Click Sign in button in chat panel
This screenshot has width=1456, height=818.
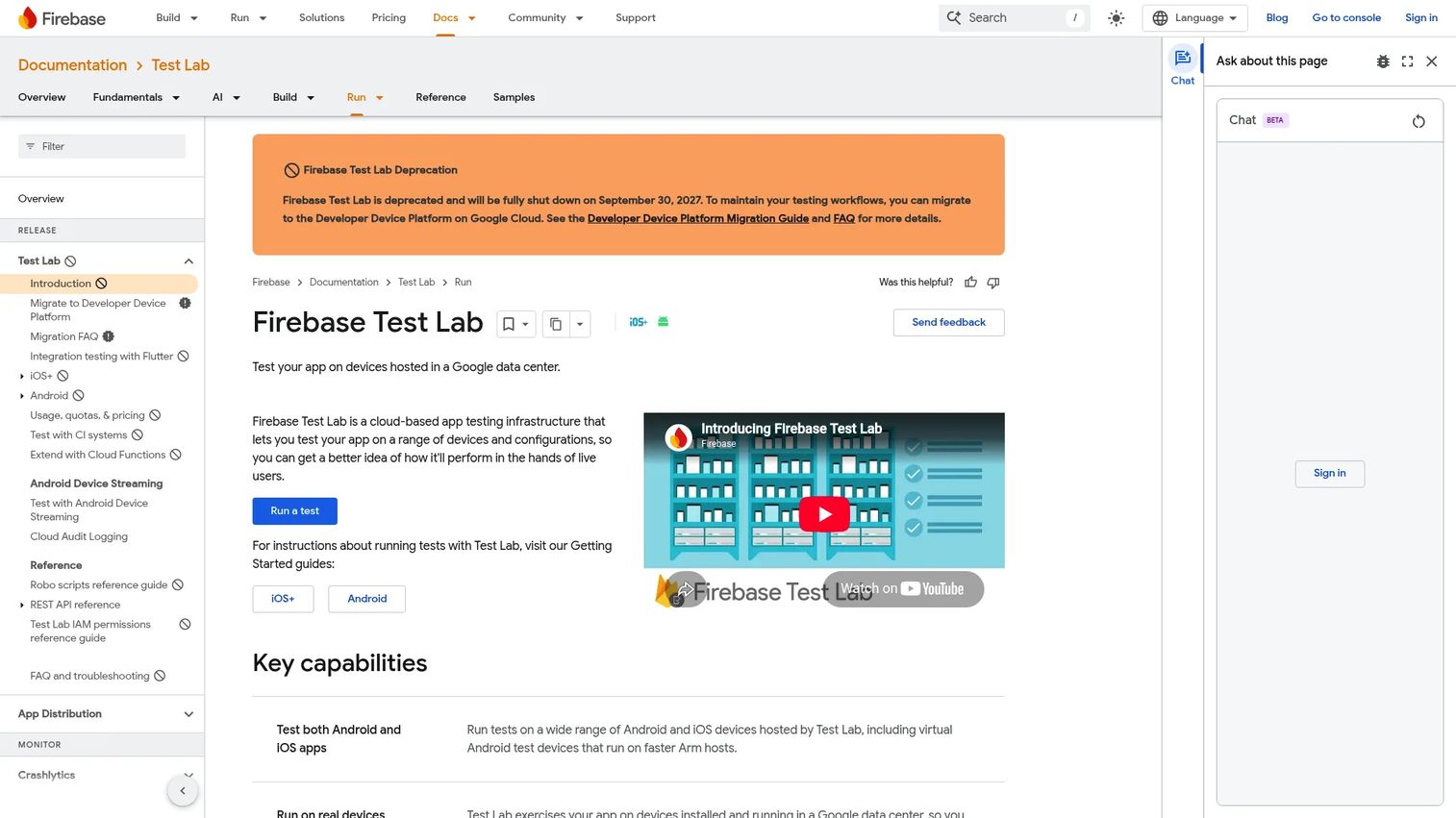coord(1330,474)
